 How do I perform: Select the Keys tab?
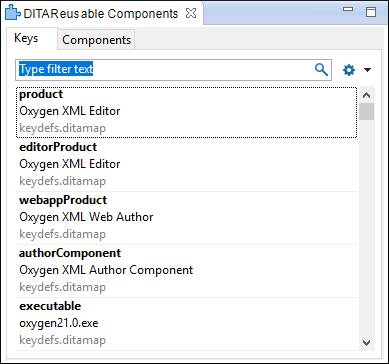pyautogui.click(x=26, y=38)
